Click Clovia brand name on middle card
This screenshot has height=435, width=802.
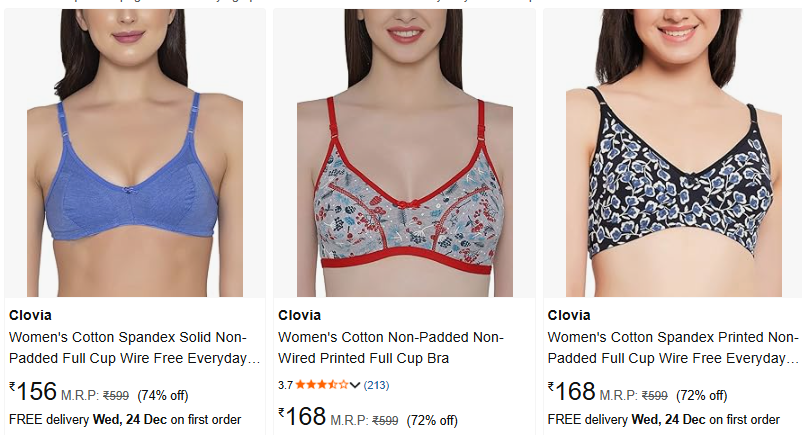(x=299, y=315)
